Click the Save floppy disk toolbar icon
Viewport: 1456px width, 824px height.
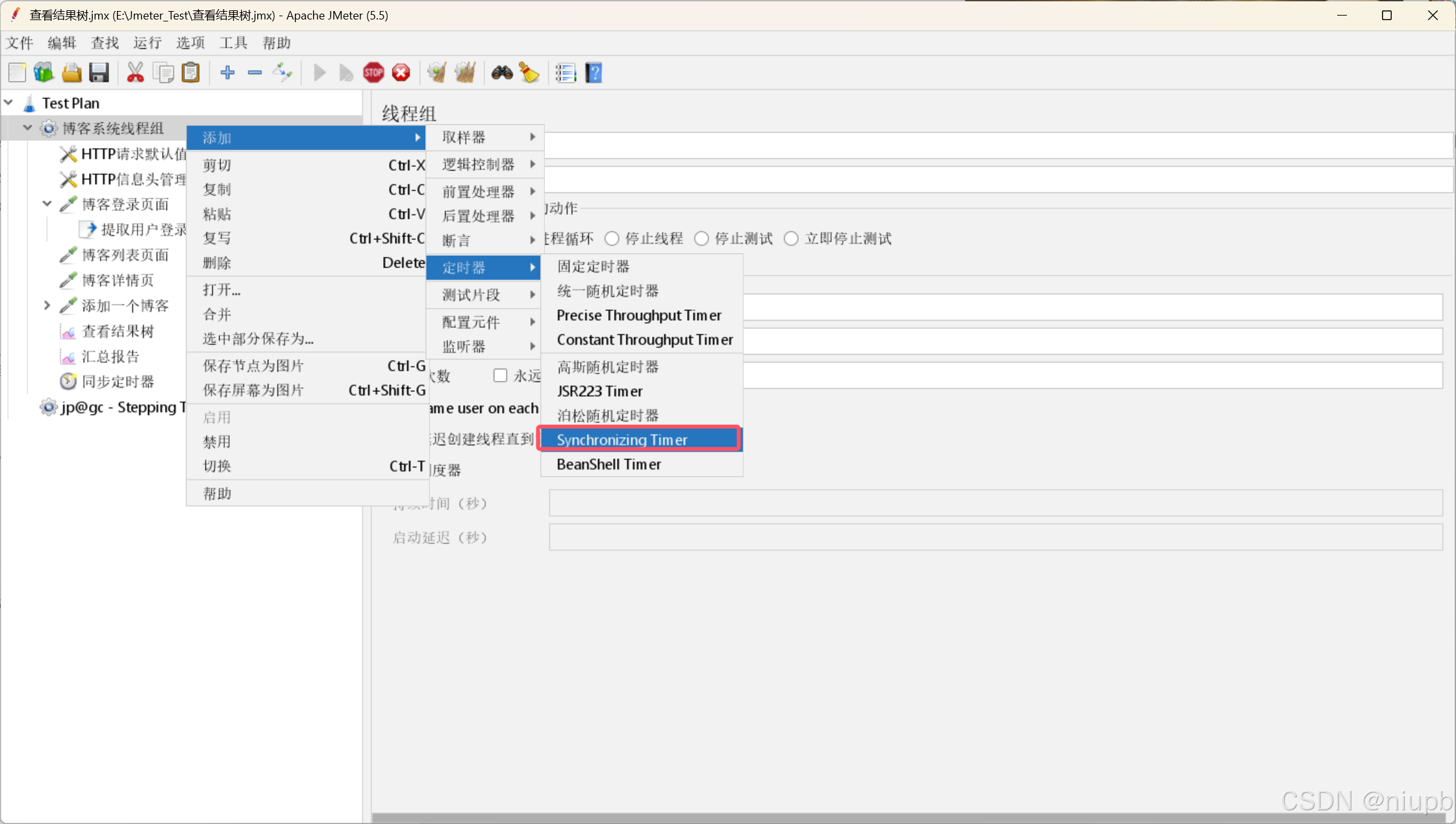(99, 73)
